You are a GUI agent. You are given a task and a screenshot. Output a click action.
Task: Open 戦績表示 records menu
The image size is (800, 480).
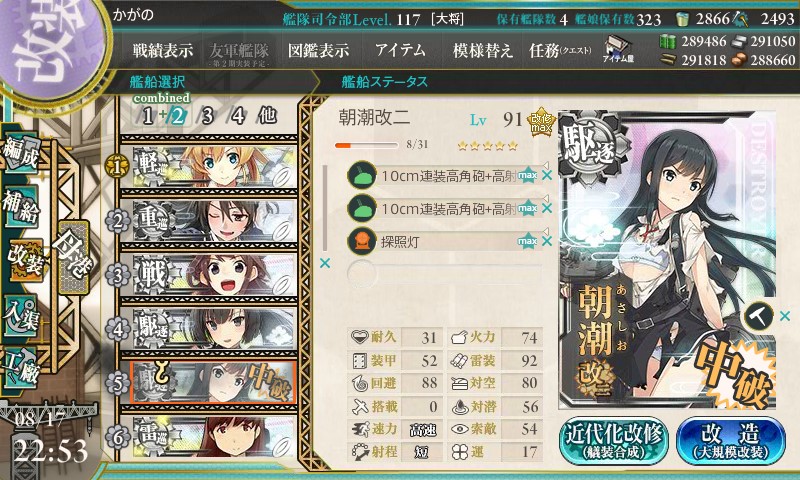(x=163, y=50)
